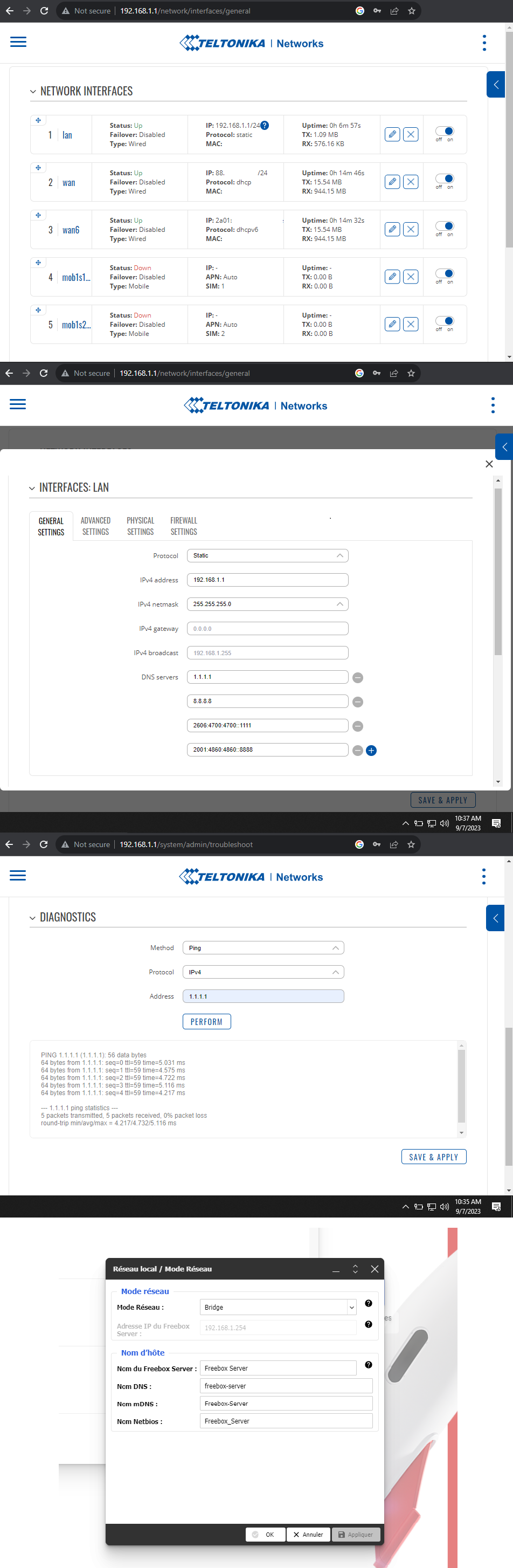The width and height of the screenshot is (513, 1568).
Task: Toggle the mob1s1 interface switch
Action: [x=444, y=273]
